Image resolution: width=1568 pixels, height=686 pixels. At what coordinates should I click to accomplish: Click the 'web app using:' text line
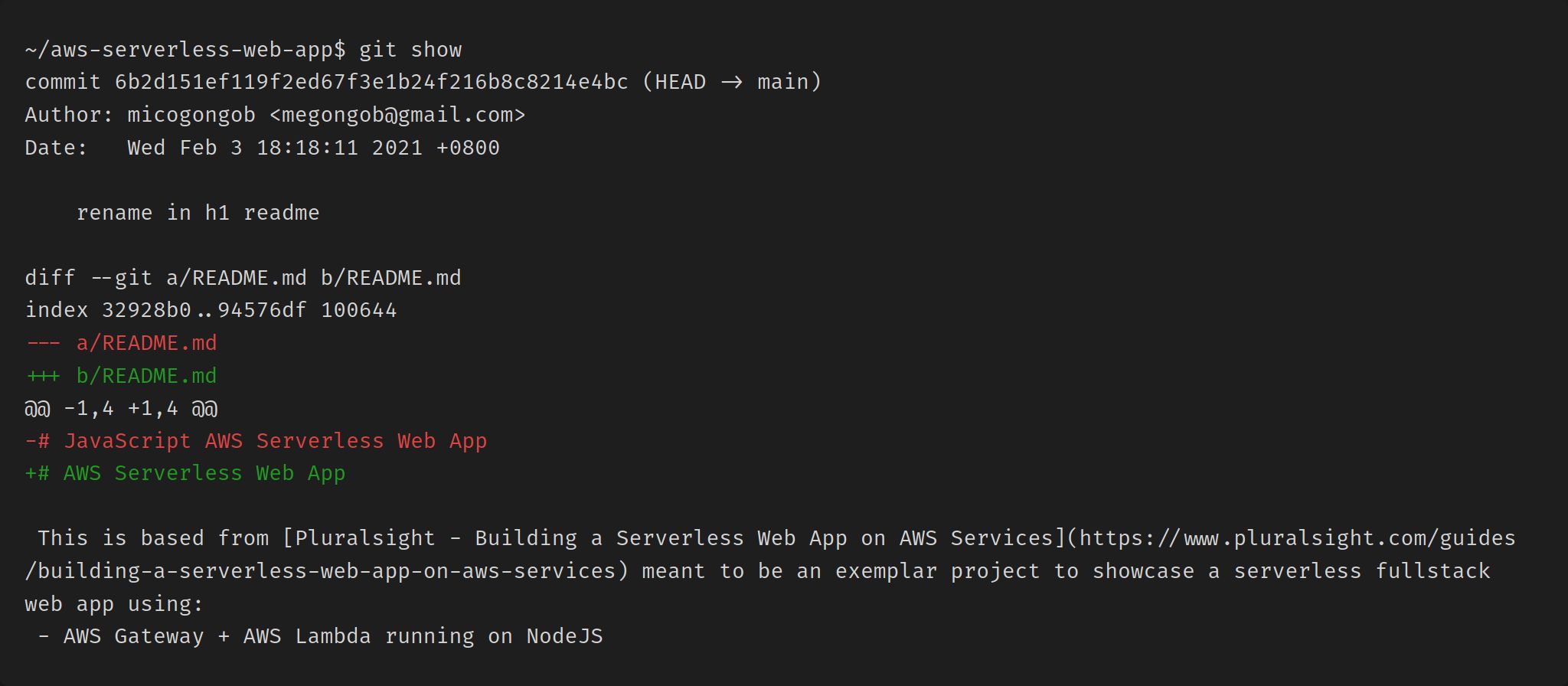point(114,604)
